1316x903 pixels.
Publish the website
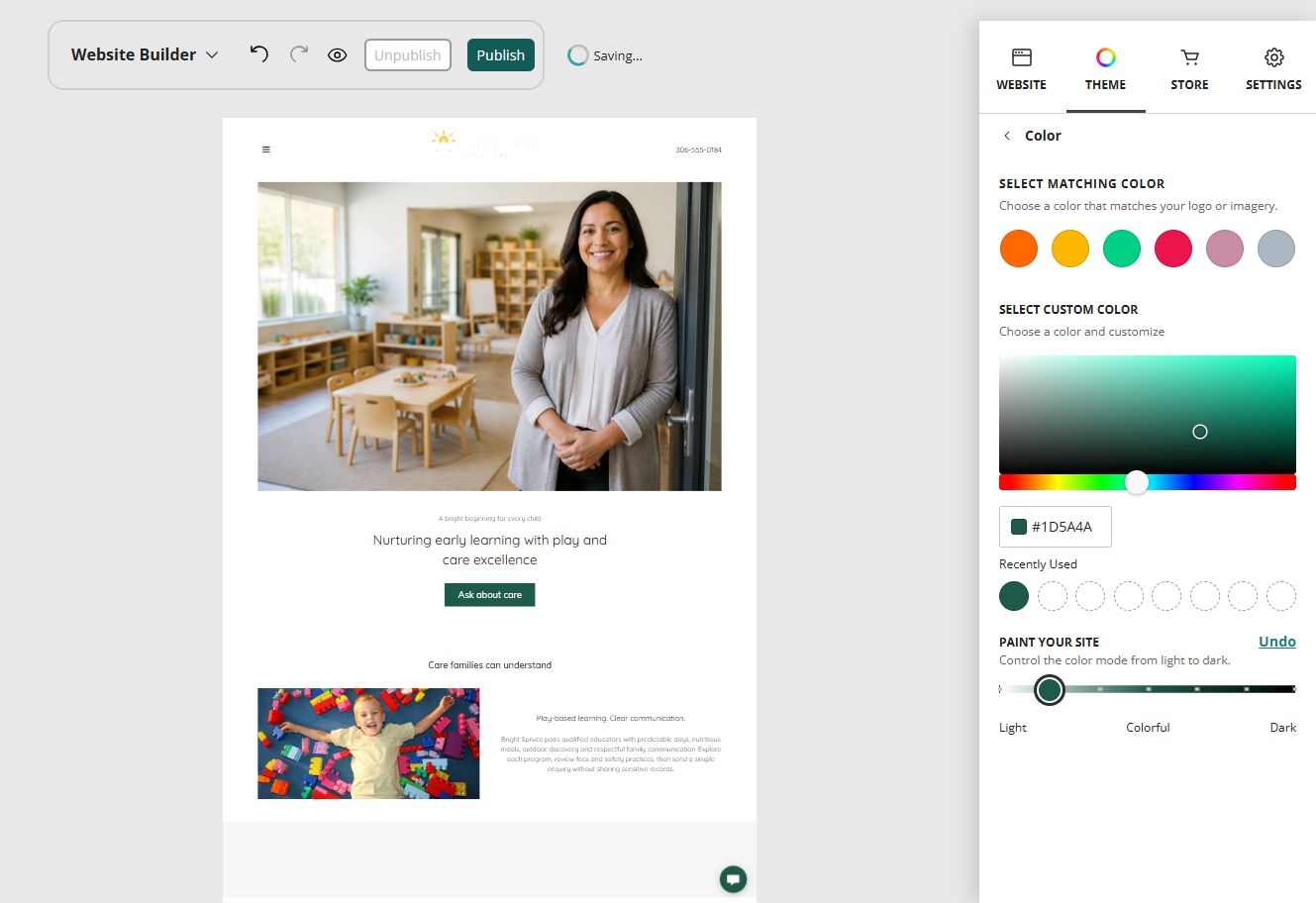[501, 55]
